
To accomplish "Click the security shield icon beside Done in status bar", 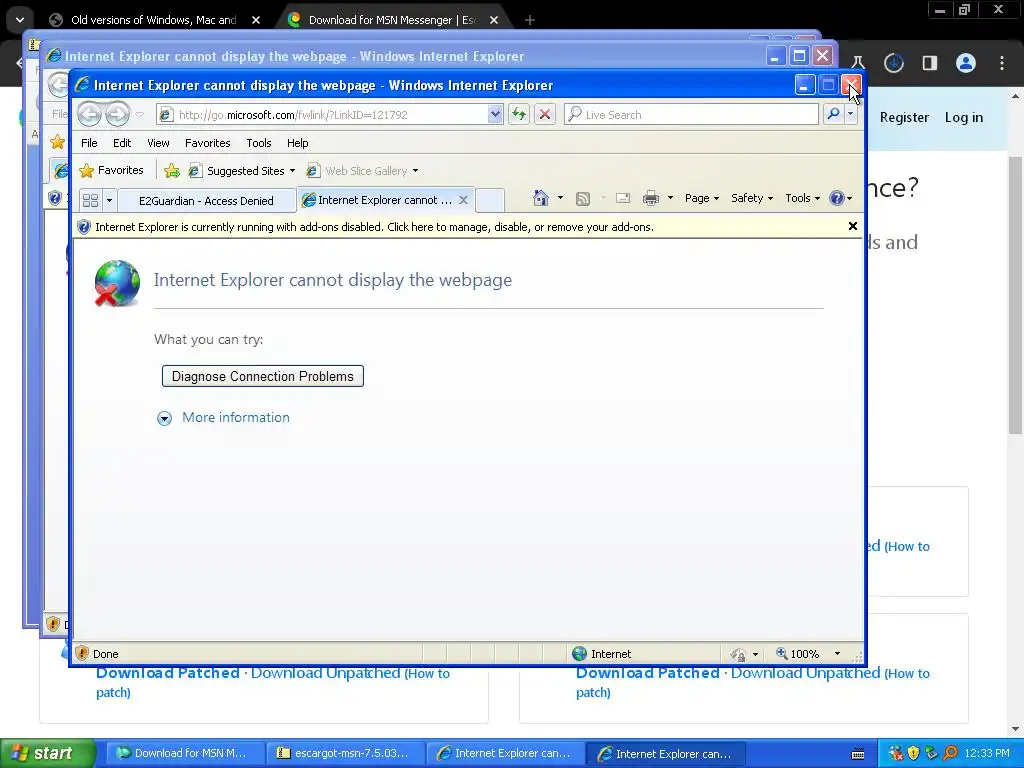I will click(x=82, y=653).
